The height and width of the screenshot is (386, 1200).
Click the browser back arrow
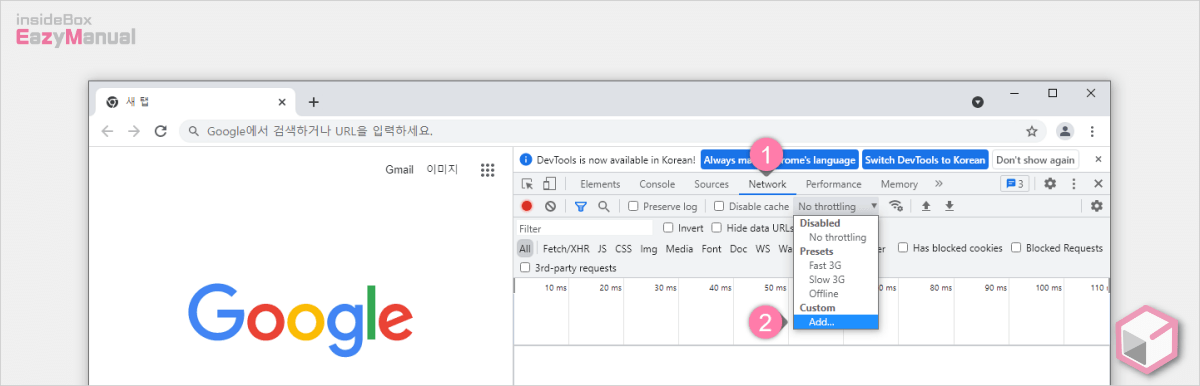tap(108, 131)
